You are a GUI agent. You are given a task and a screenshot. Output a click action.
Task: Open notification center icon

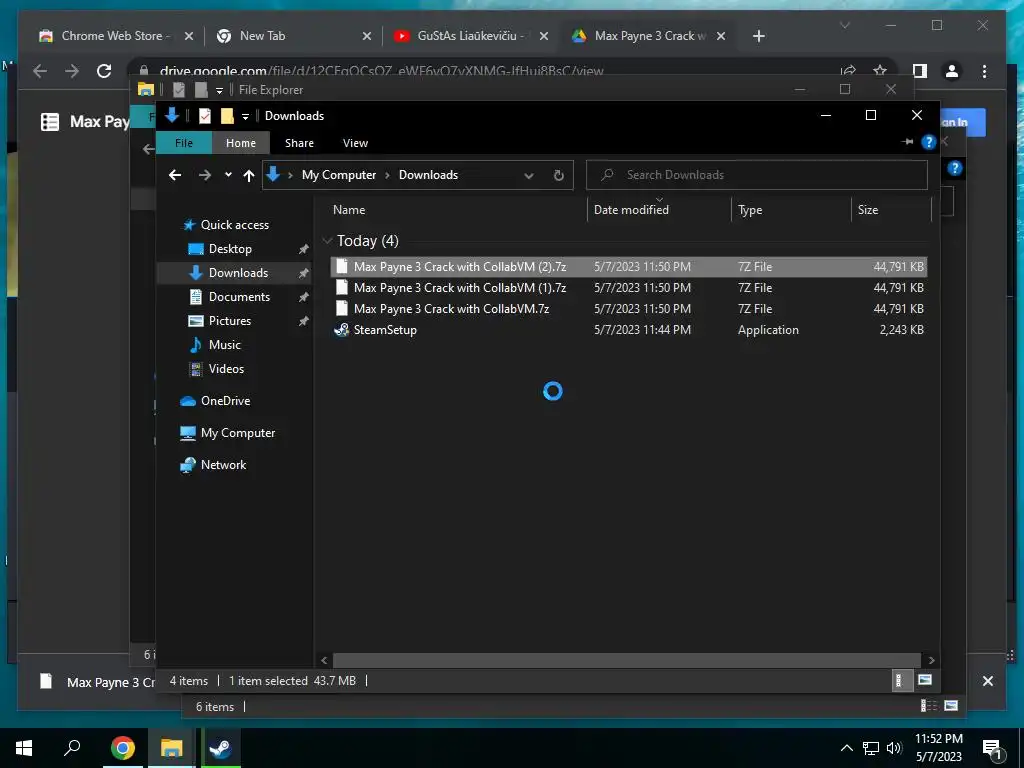[x=993, y=749]
